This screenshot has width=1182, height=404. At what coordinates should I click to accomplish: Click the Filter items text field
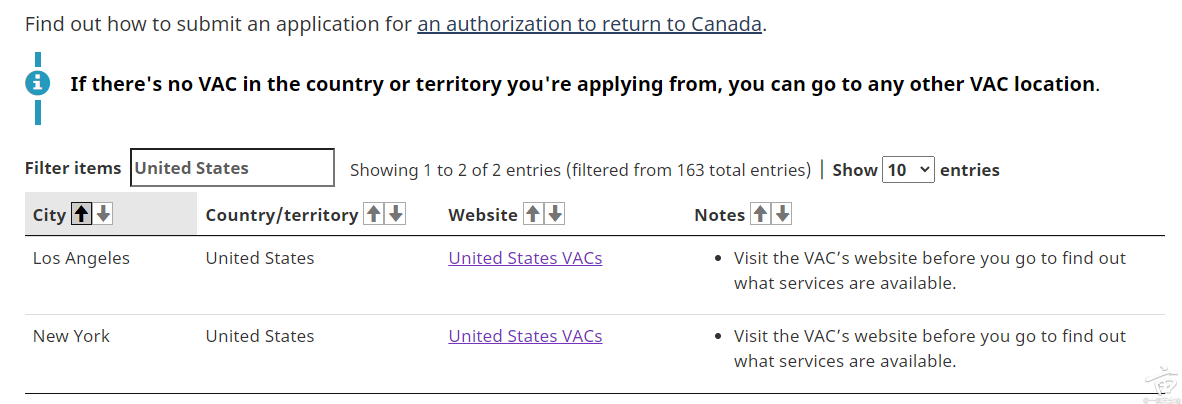tap(232, 168)
